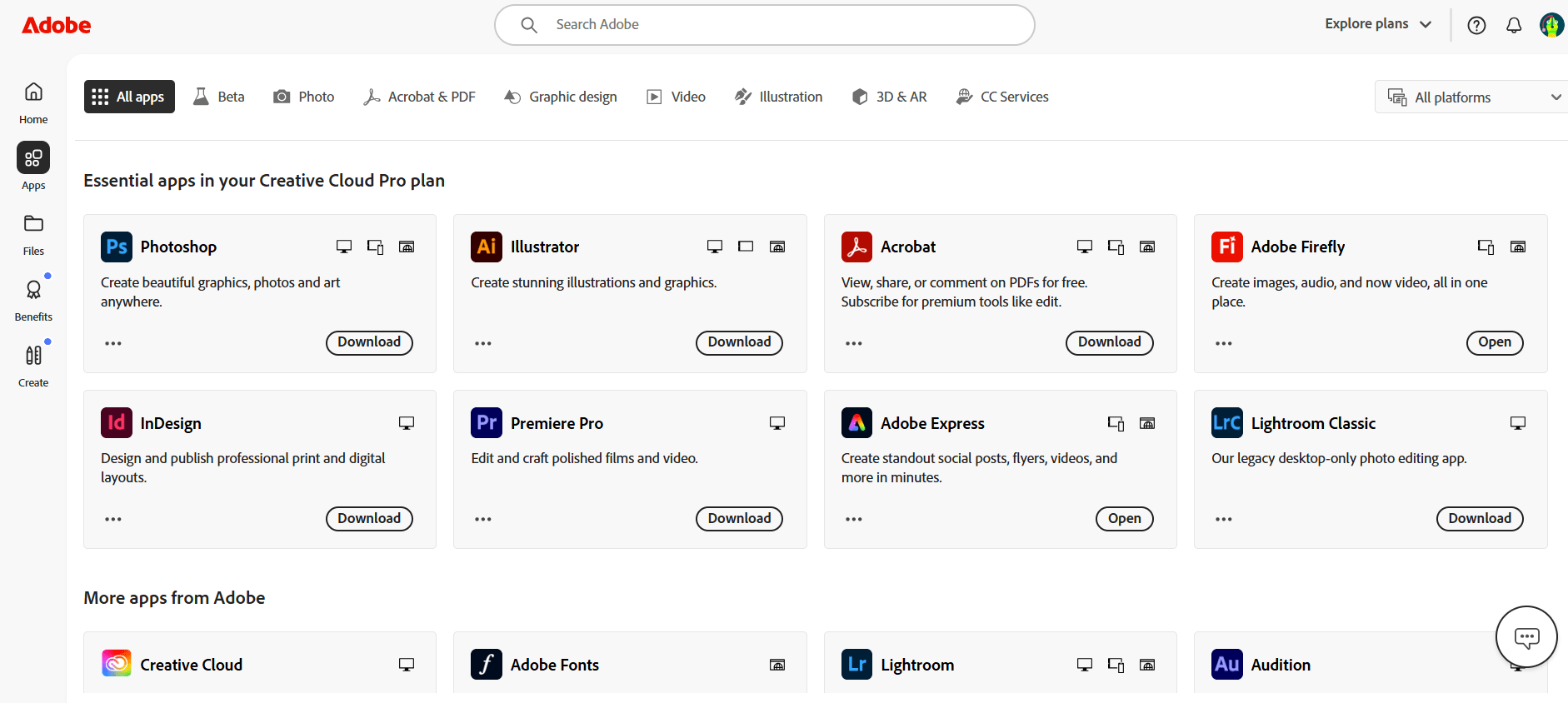Click the Adobe Firefly mobile platform icon
Viewport: 1568px width, 703px height.
coord(1486,247)
